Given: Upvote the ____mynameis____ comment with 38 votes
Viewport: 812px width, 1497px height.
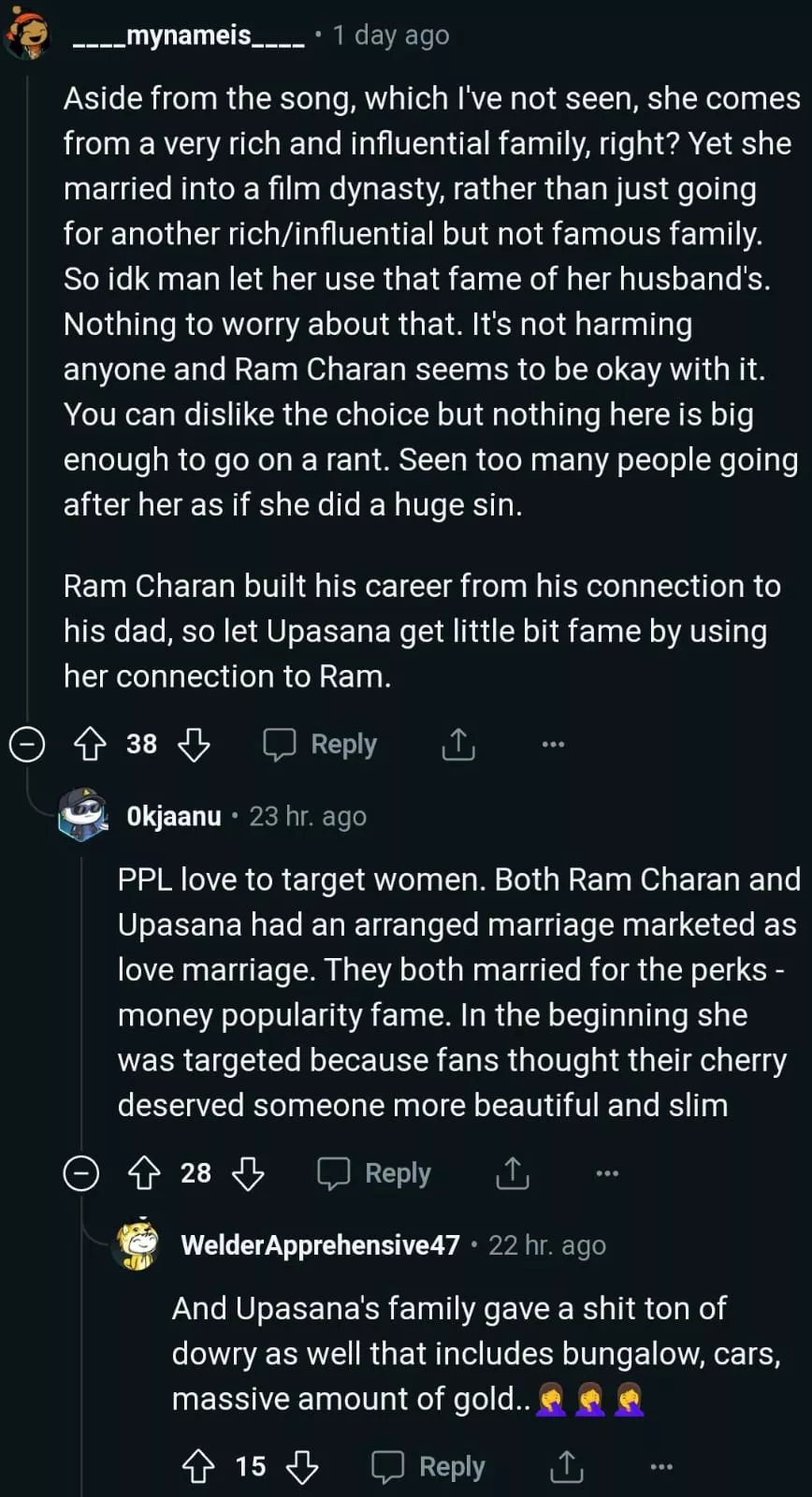Looking at the screenshot, I should pos(90,745).
